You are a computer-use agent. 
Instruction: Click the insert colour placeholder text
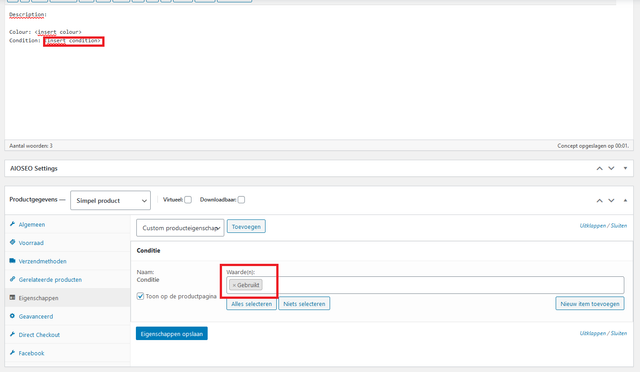pos(58,32)
